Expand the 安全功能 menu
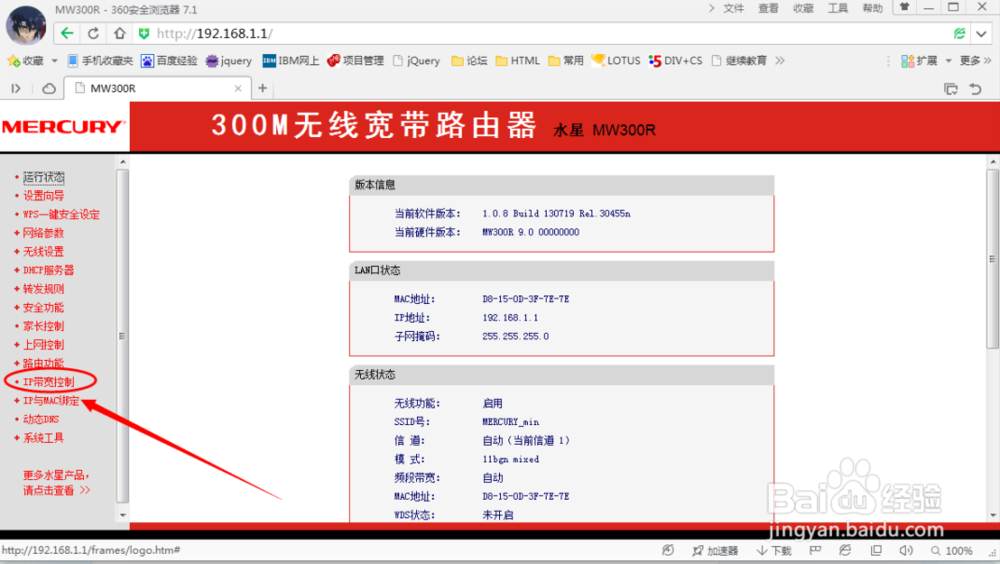This screenshot has width=1000, height=564. 43,307
